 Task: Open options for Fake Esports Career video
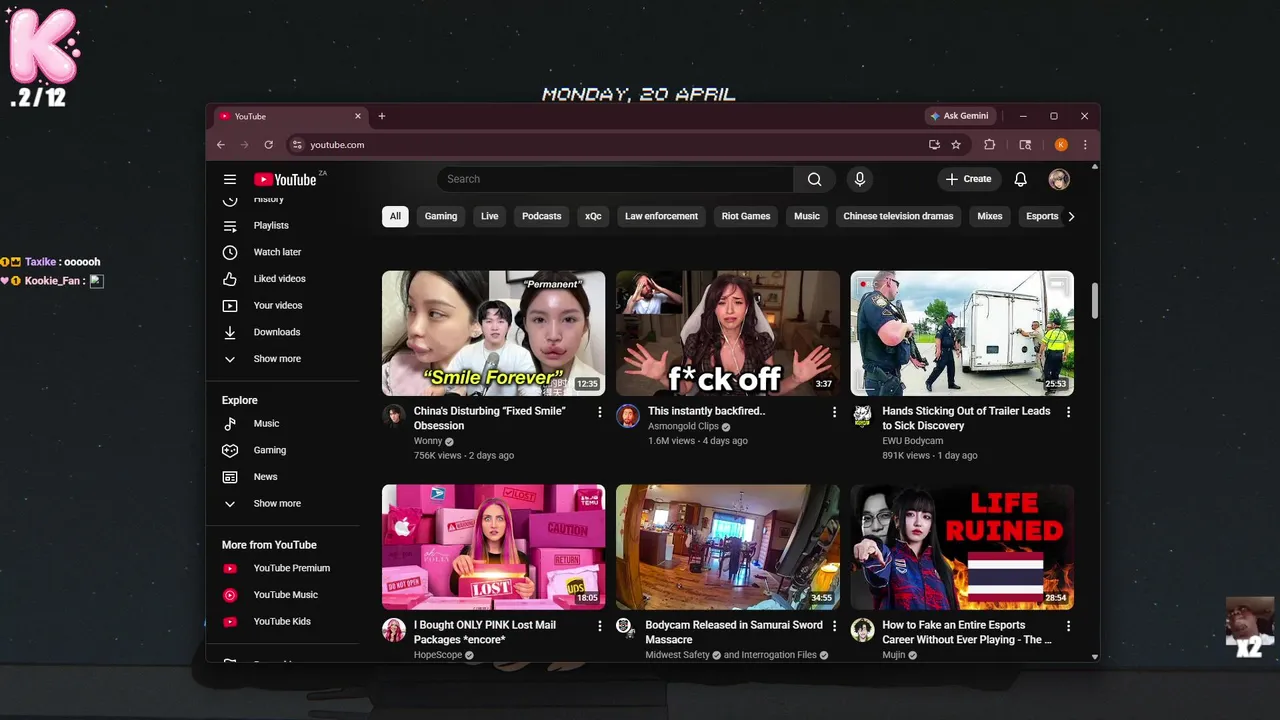coord(1068,626)
